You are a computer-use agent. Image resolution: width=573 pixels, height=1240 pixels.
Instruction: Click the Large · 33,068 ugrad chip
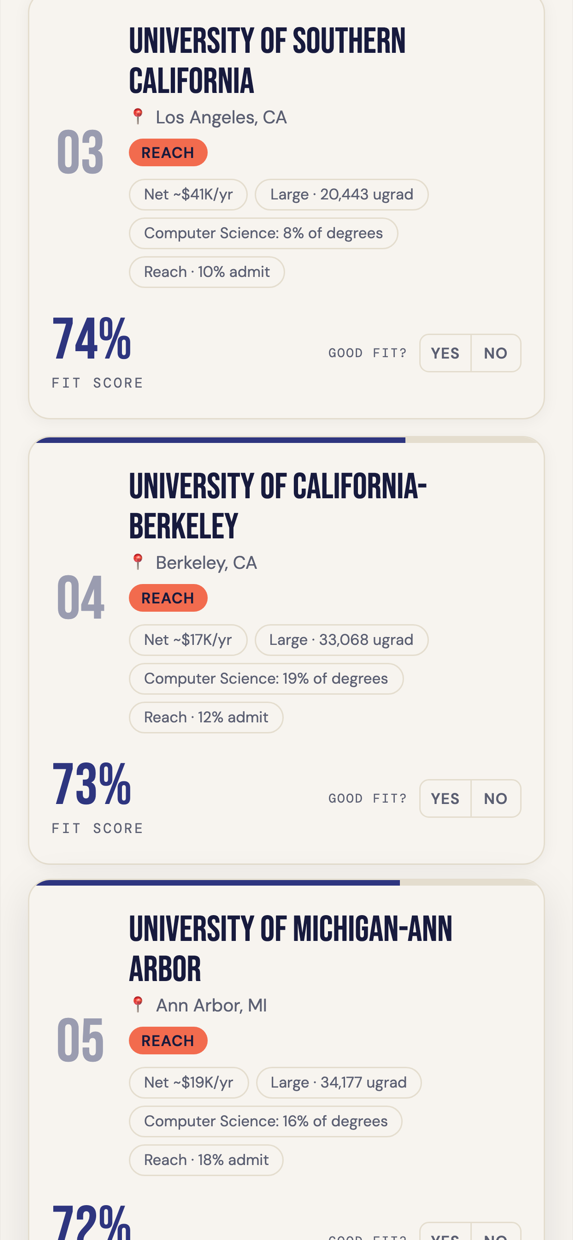341,640
